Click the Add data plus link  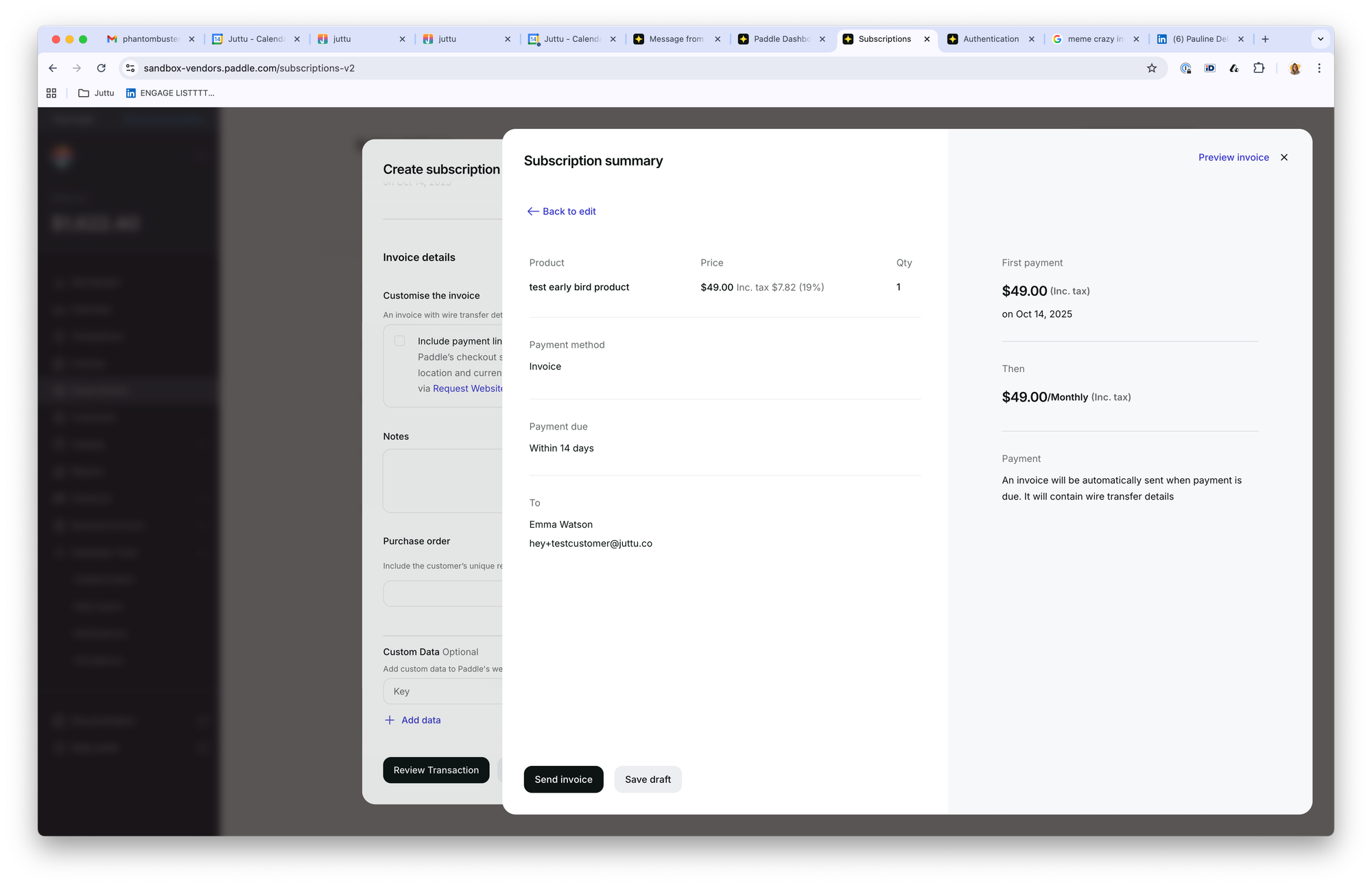pos(413,720)
